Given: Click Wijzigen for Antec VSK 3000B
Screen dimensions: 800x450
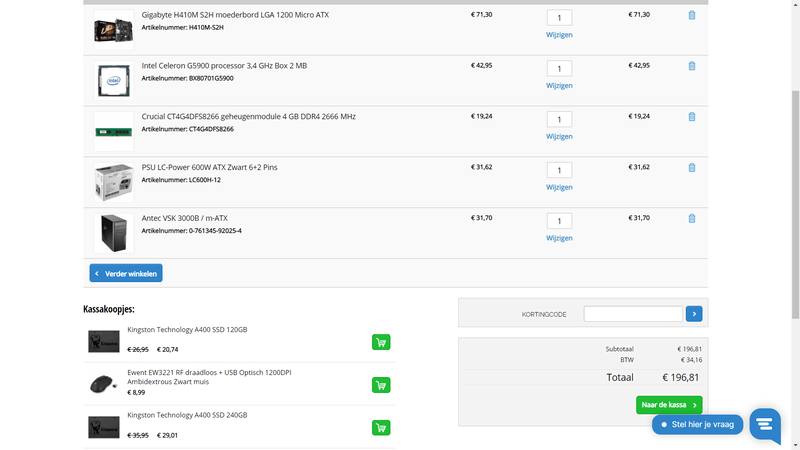Looking at the screenshot, I should [559, 238].
